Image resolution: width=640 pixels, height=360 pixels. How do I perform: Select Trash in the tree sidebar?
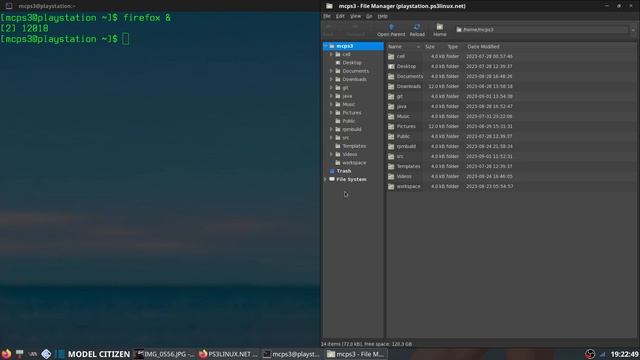(x=343, y=171)
